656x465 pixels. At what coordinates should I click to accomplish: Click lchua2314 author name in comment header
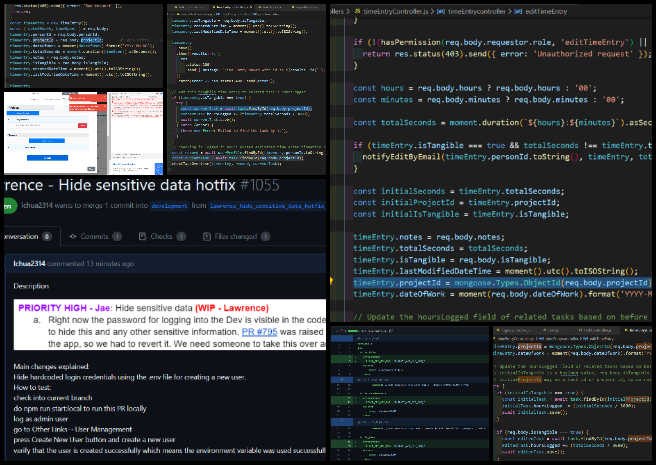tap(29, 264)
